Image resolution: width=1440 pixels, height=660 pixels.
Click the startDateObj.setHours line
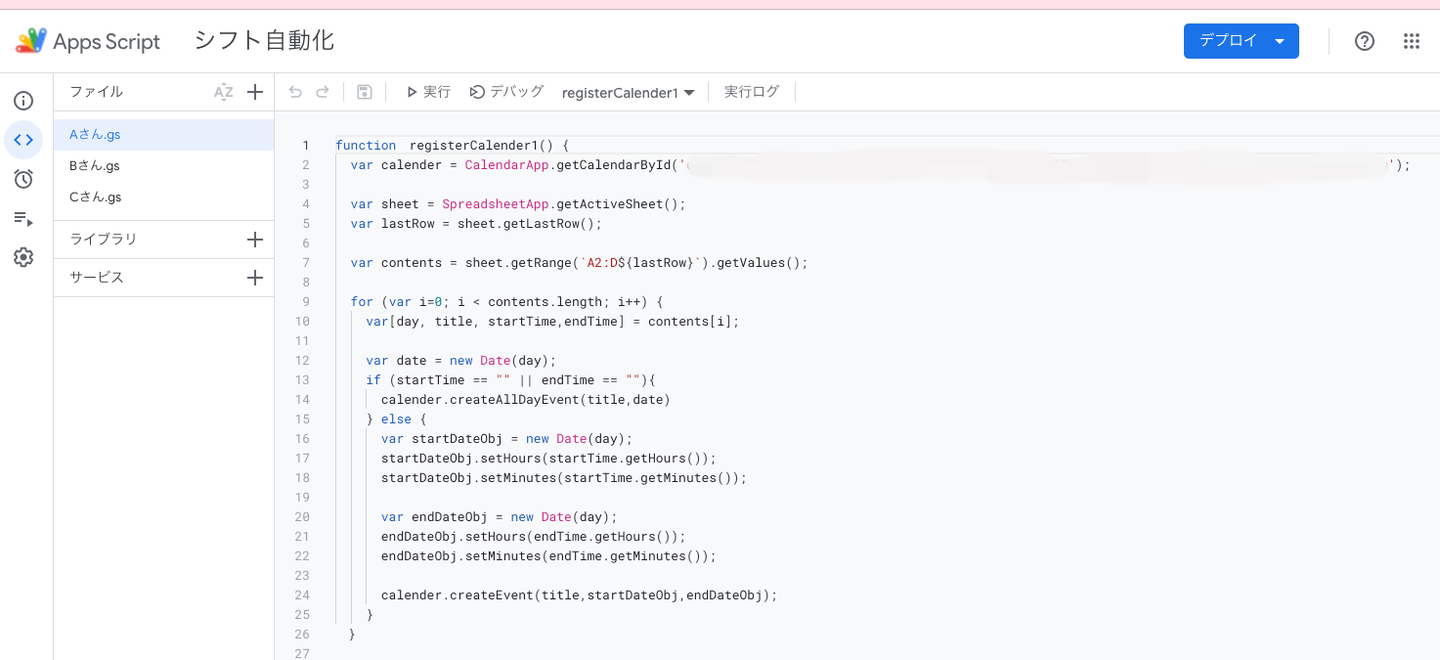click(548, 459)
